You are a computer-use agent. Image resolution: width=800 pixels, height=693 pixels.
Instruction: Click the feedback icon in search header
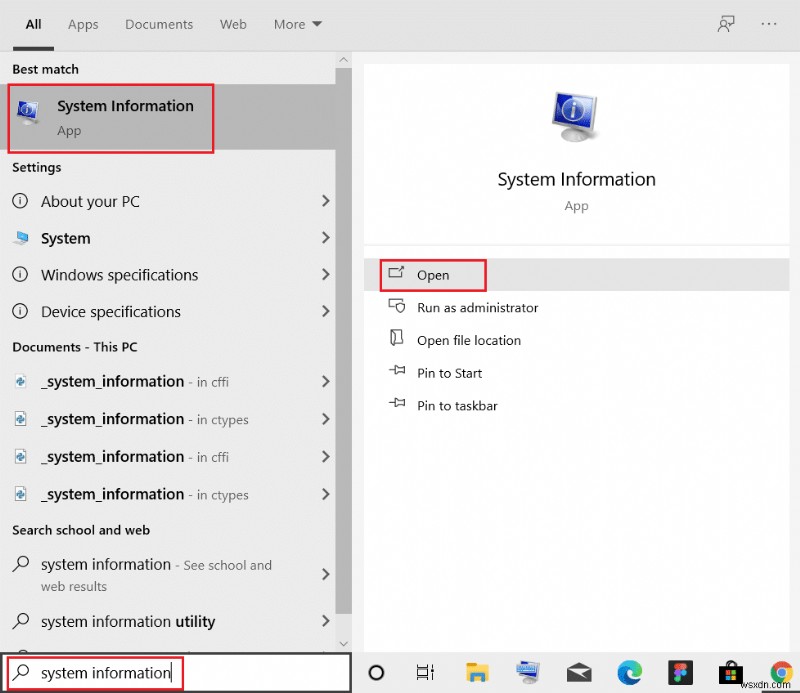tap(726, 24)
